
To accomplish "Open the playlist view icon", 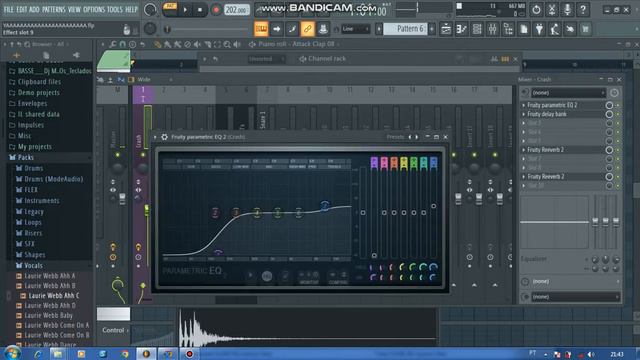I will [x=446, y=29].
